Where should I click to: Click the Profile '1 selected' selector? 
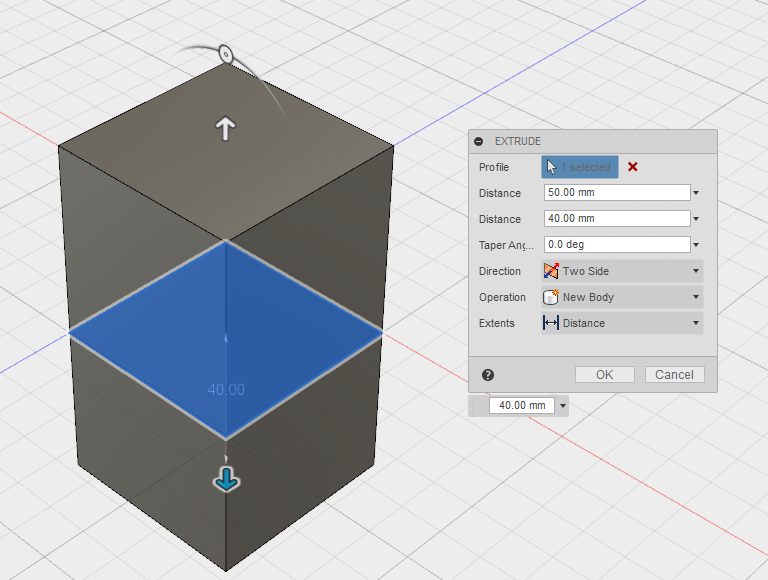580,167
